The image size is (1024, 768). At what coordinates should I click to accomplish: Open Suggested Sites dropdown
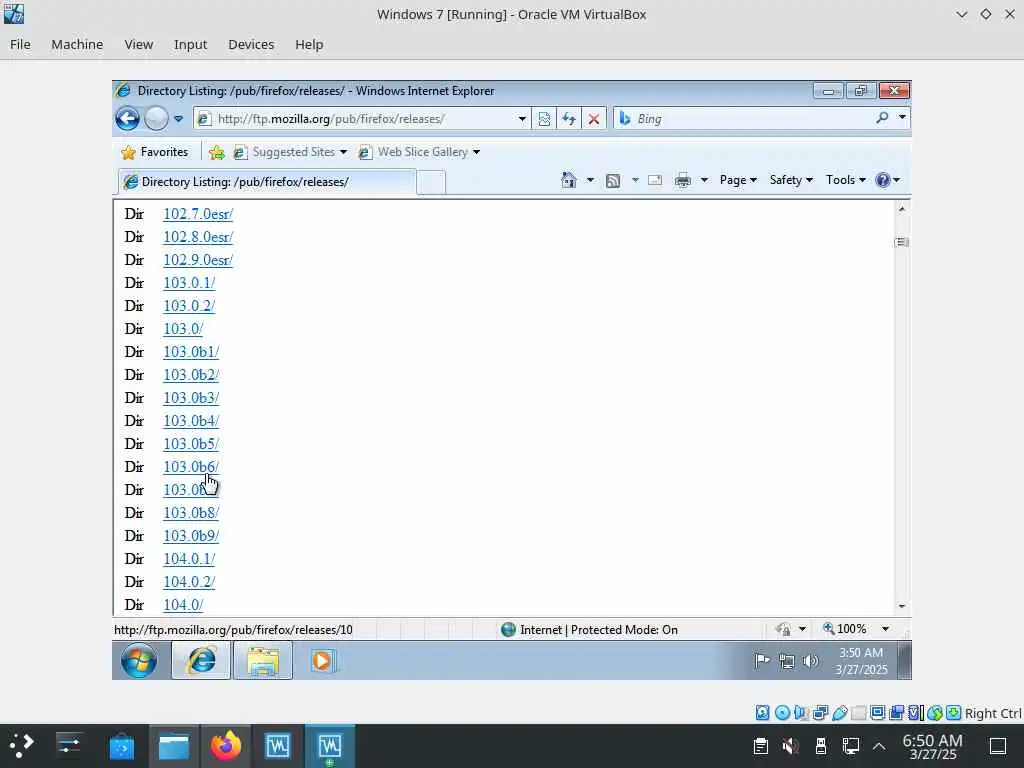(x=290, y=152)
